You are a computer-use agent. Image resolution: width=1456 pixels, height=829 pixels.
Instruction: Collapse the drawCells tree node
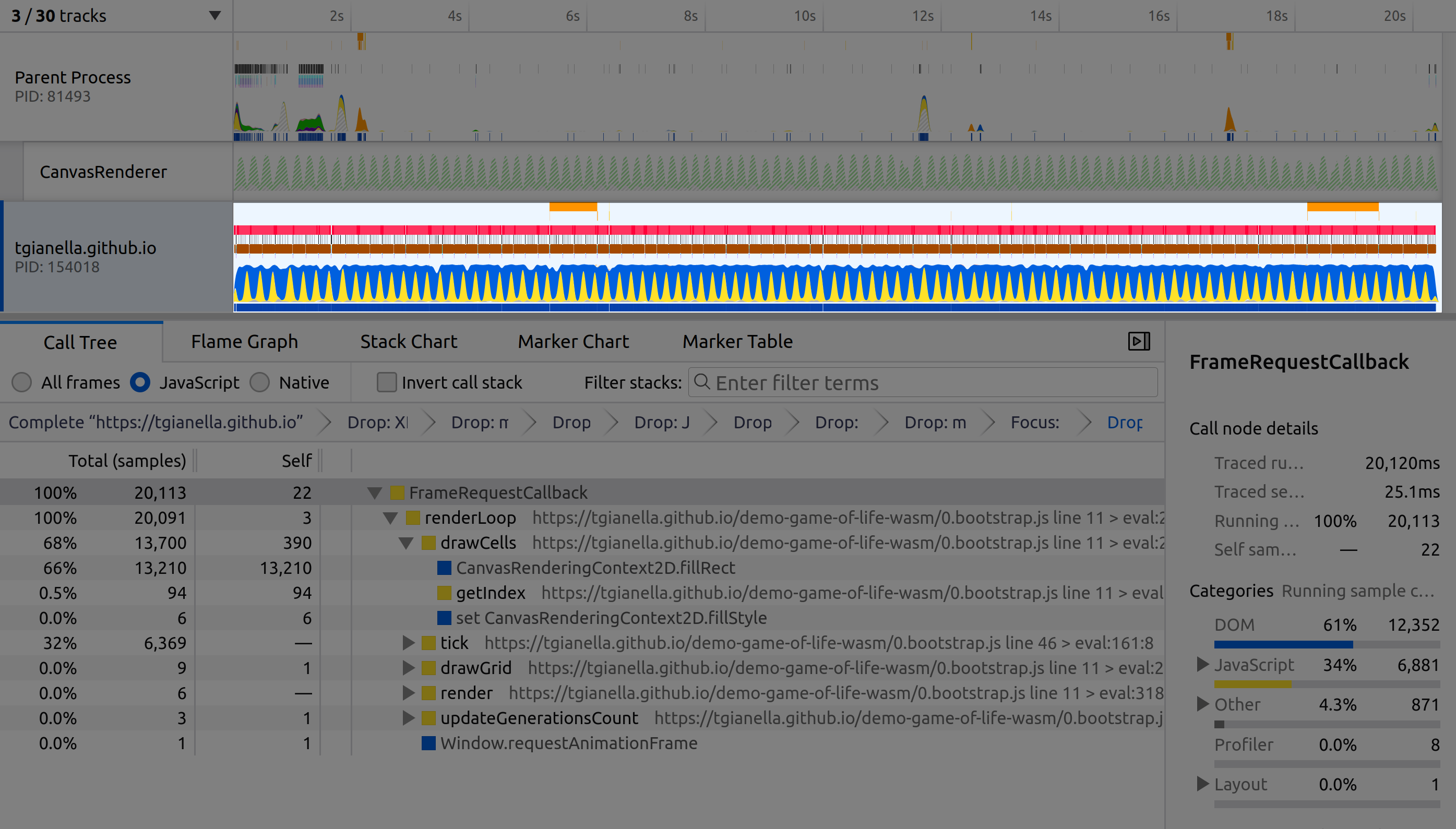click(x=405, y=543)
